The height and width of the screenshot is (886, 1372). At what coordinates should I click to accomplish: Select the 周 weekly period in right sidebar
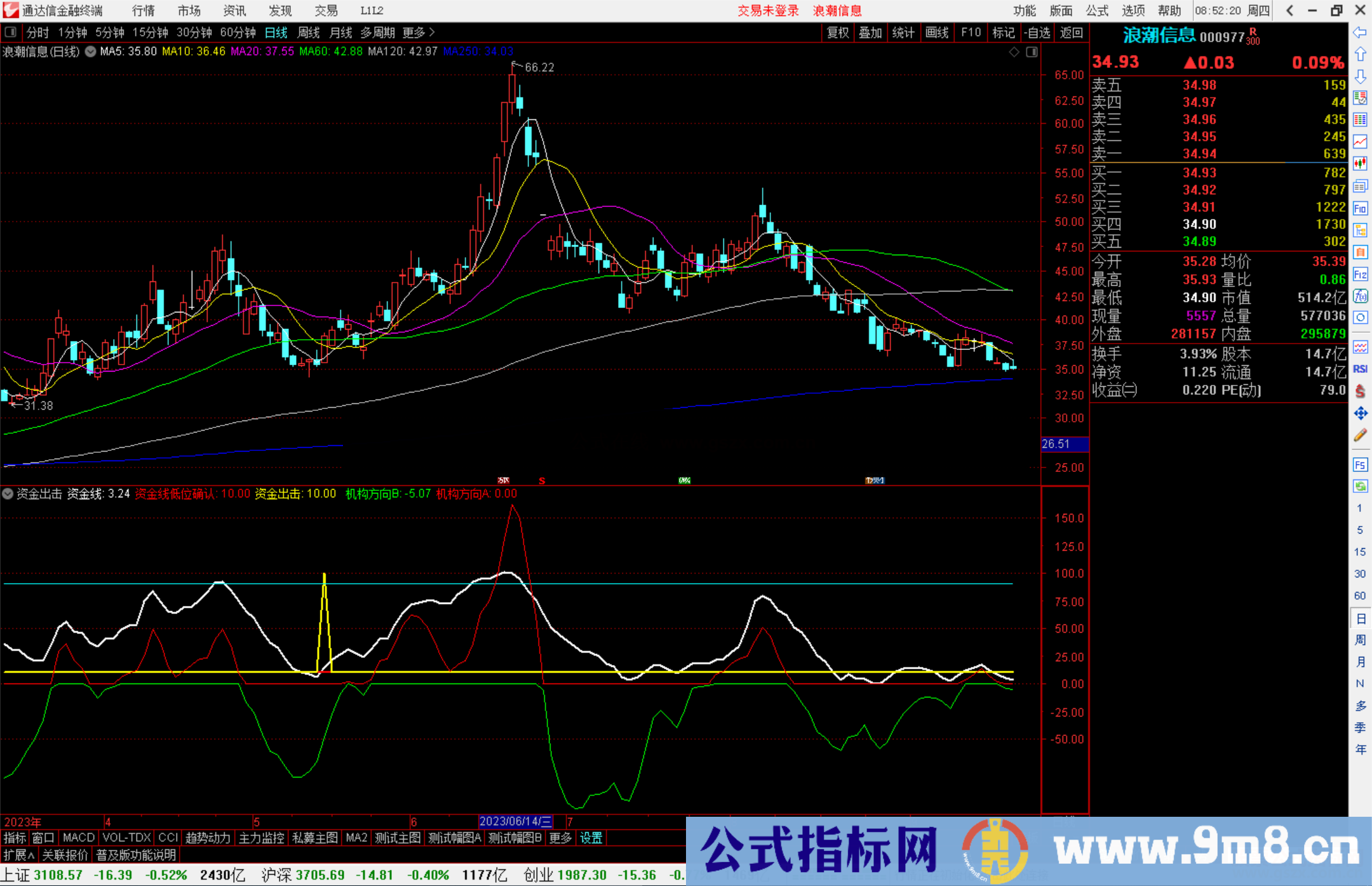point(1360,640)
